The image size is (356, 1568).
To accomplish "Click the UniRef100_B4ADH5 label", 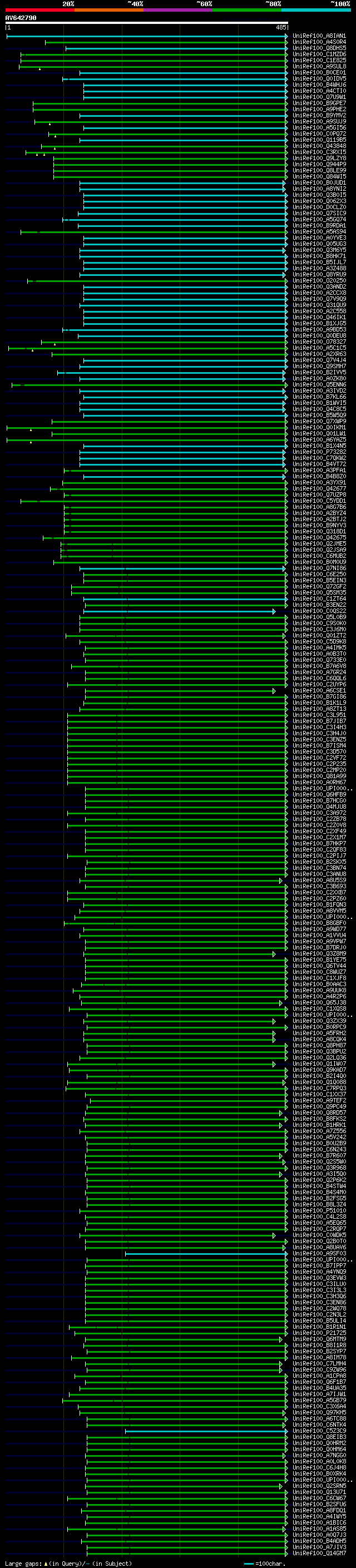I will click(x=319, y=1541).
